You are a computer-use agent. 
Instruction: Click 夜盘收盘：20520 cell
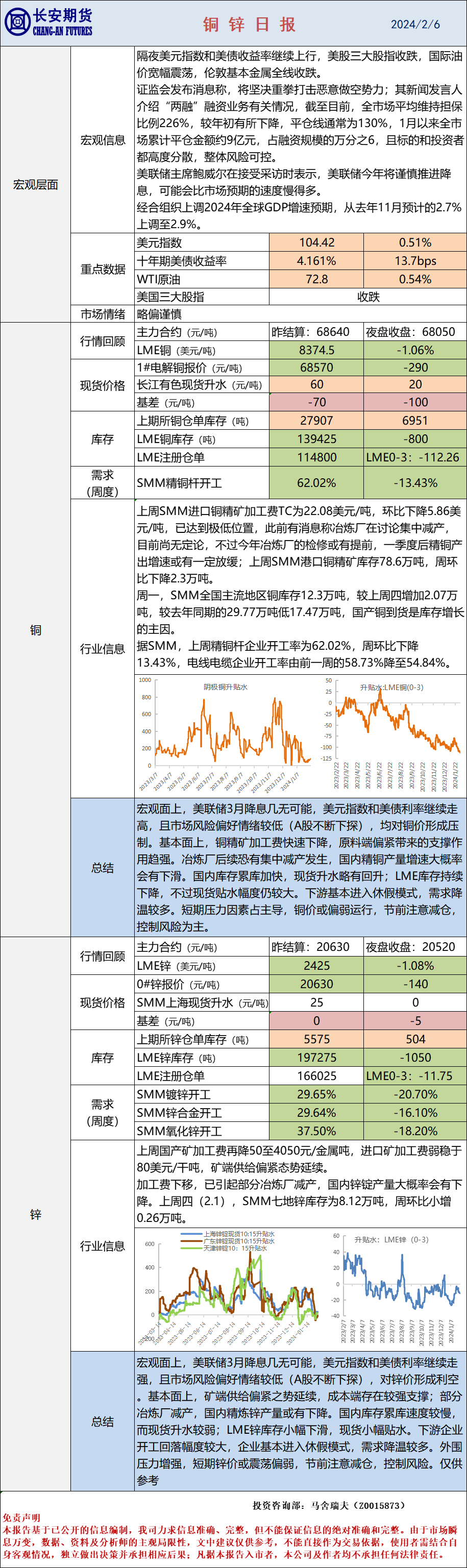coord(415,946)
